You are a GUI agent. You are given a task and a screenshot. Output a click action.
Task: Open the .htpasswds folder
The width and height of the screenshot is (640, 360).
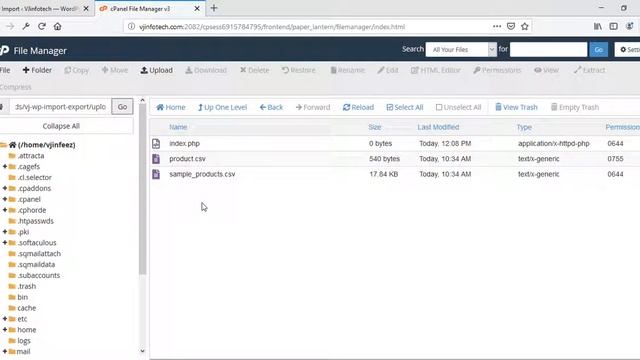point(35,221)
